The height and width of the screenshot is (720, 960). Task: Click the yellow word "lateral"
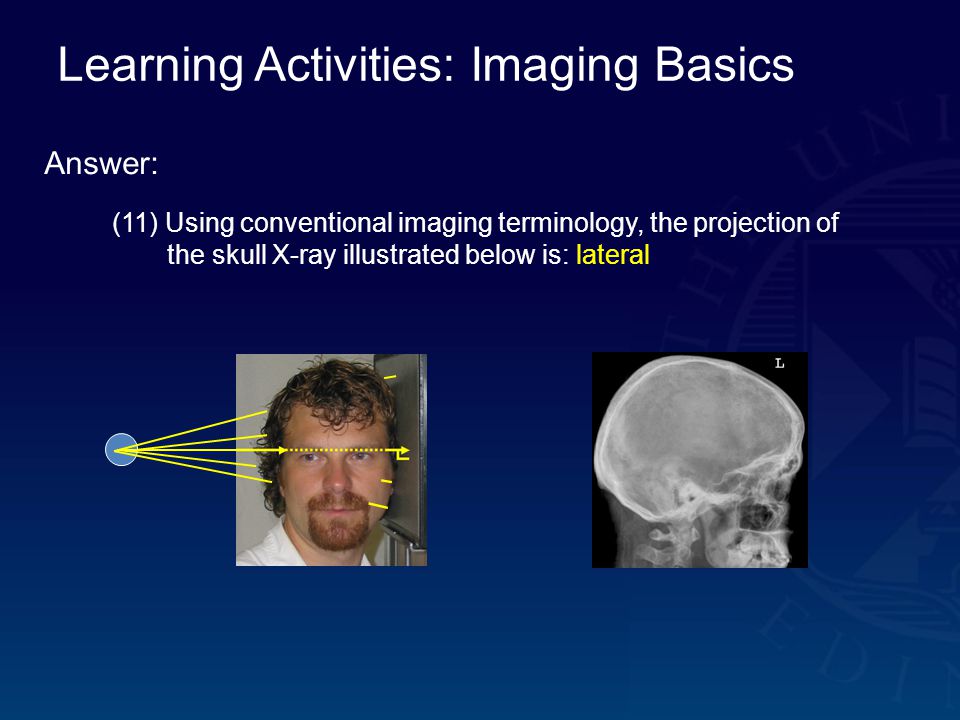click(x=612, y=255)
